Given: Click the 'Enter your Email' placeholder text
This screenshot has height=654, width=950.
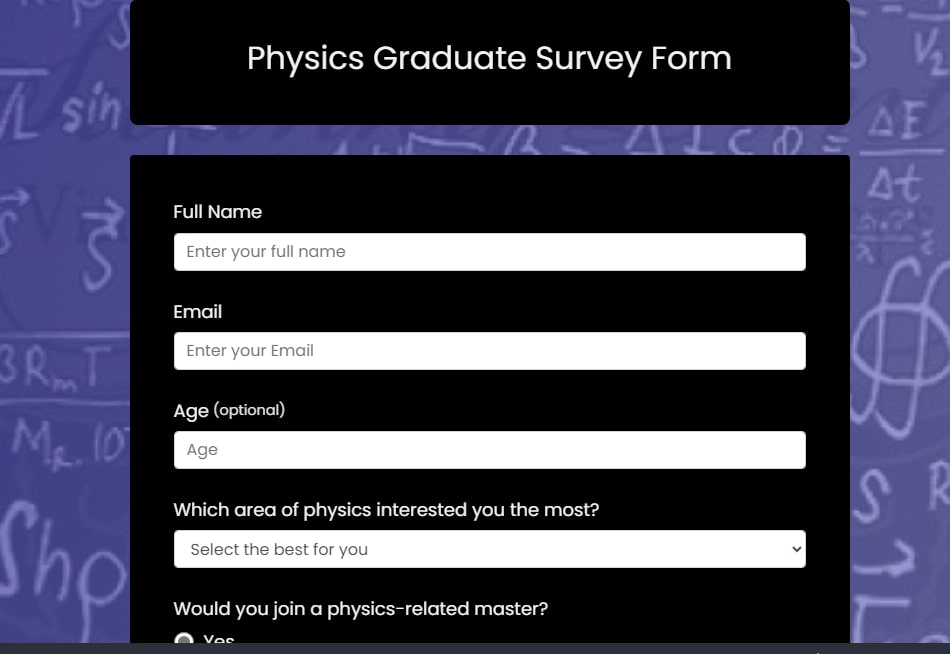Looking at the screenshot, I should (250, 351).
